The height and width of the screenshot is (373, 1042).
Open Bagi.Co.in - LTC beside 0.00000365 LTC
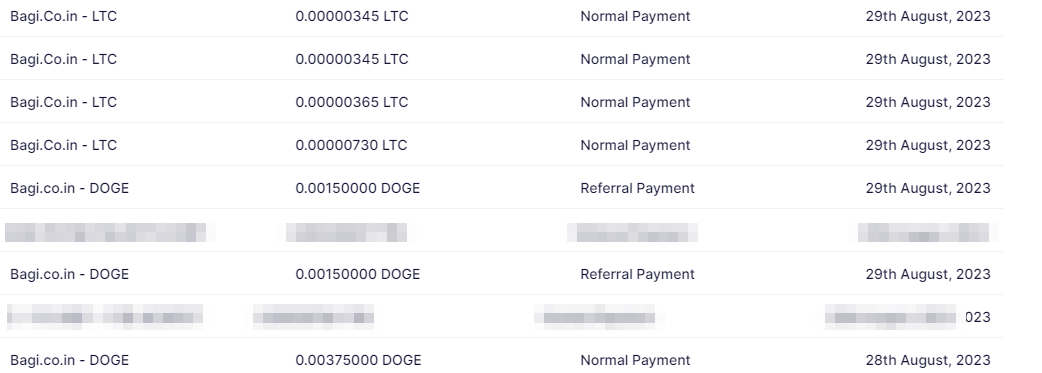click(x=64, y=102)
